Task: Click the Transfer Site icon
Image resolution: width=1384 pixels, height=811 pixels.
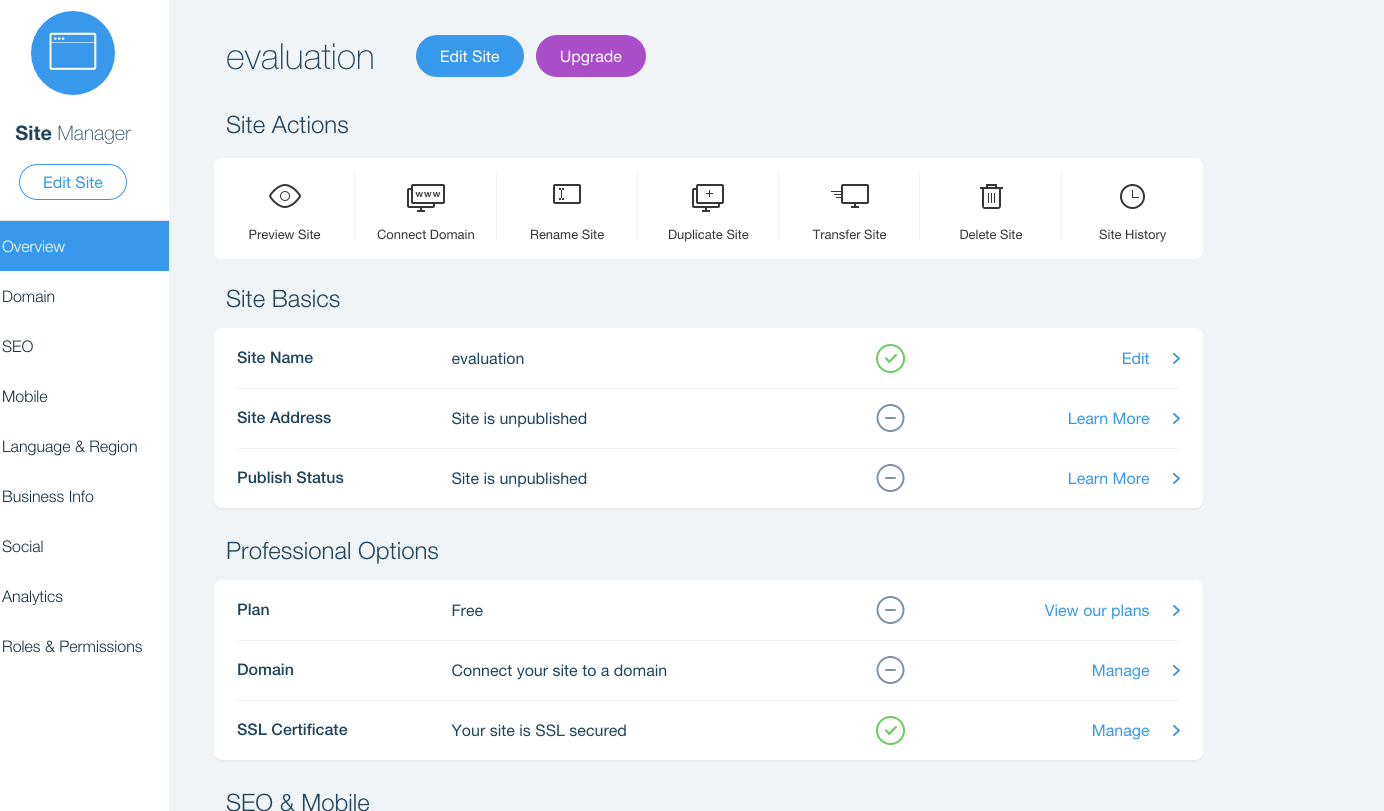Action: coord(850,196)
